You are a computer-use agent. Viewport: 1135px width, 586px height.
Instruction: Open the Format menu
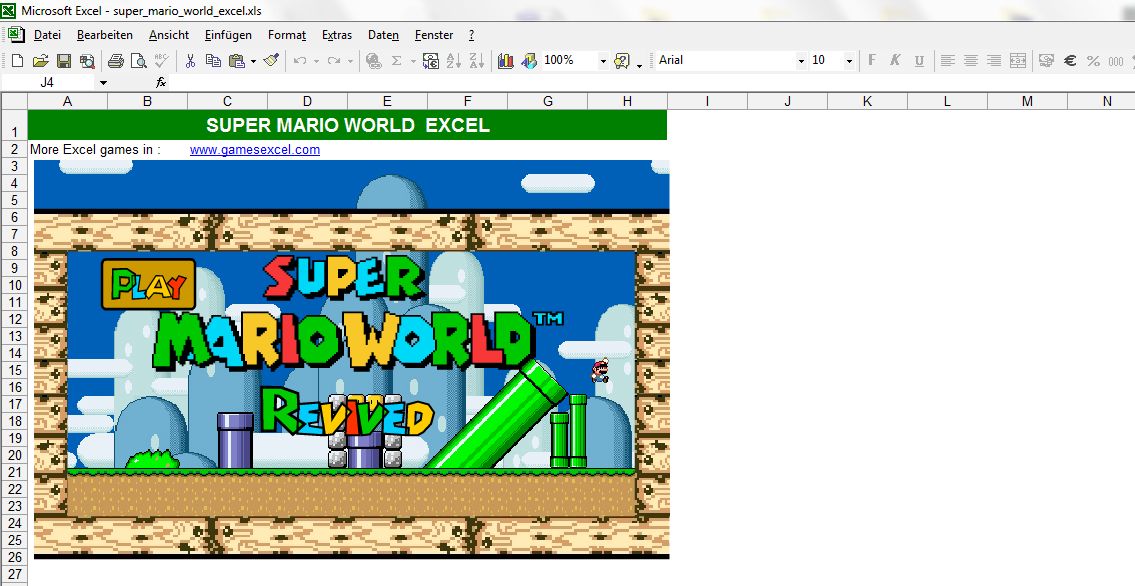click(287, 35)
